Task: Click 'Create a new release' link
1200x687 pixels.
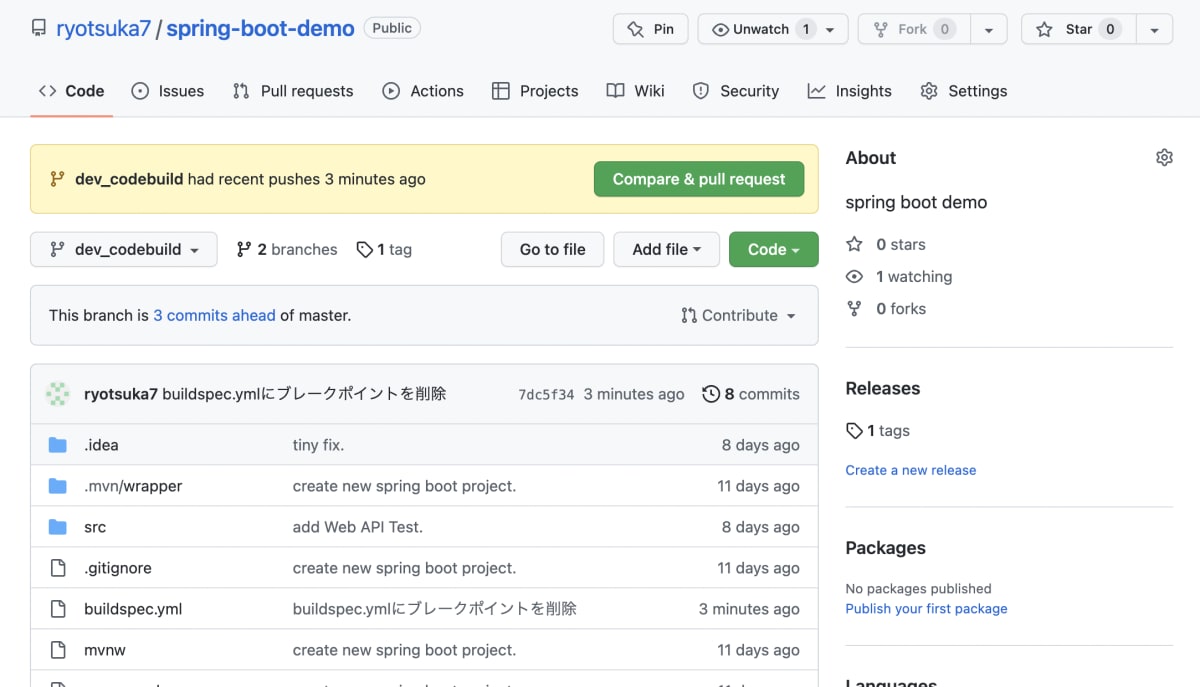Action: click(911, 470)
